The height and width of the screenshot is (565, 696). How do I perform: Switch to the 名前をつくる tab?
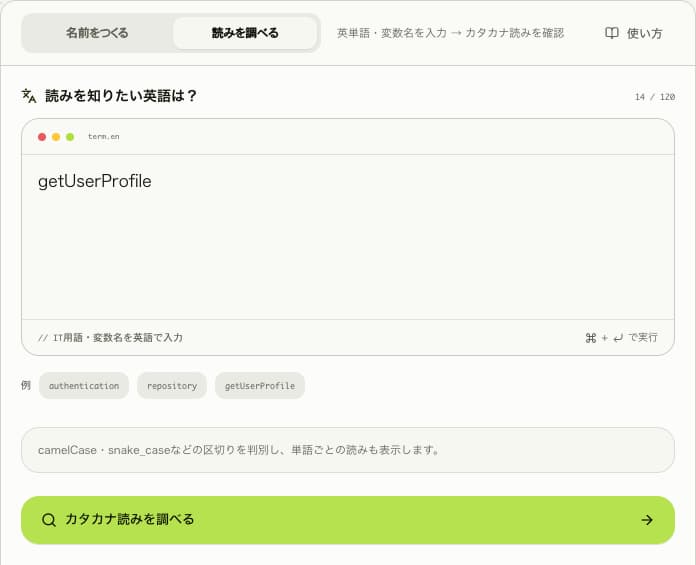(97, 33)
